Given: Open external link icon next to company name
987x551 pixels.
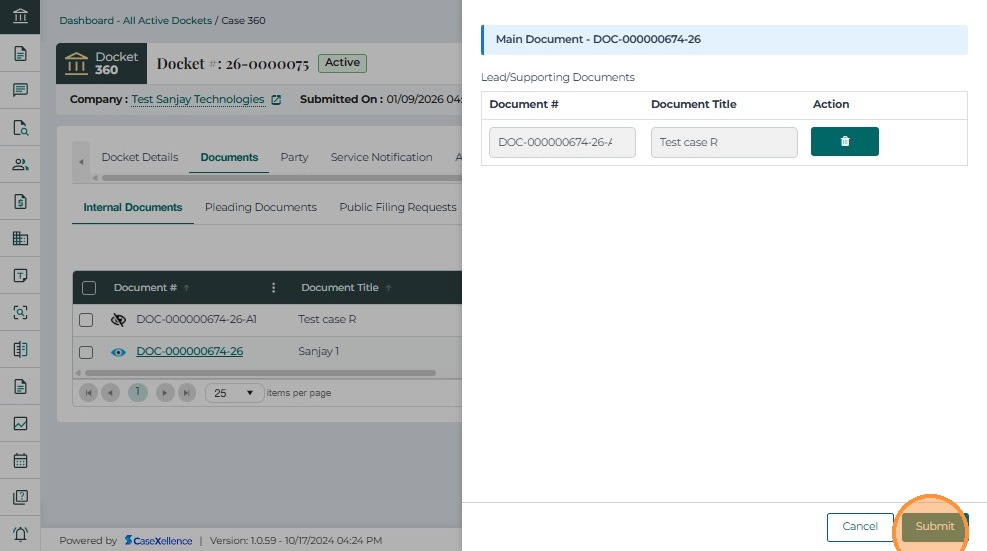Looking at the screenshot, I should [x=276, y=99].
